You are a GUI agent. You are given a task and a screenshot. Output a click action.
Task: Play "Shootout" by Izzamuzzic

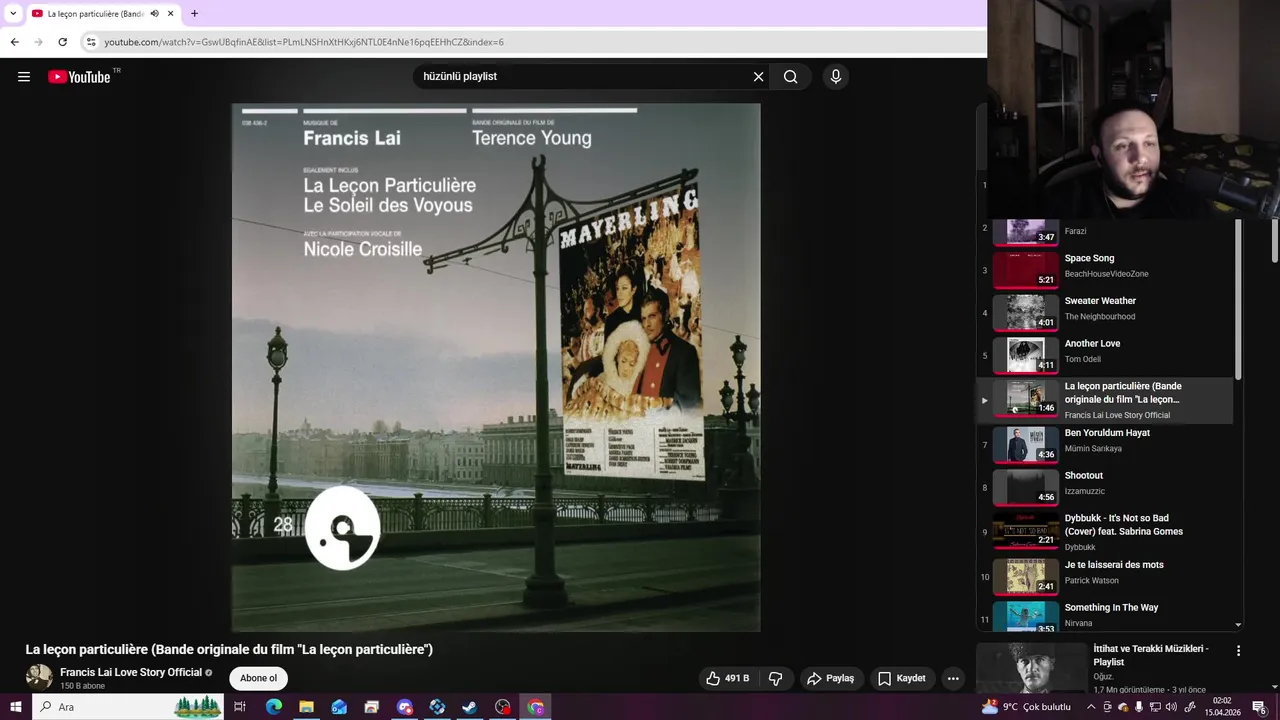tap(1105, 487)
